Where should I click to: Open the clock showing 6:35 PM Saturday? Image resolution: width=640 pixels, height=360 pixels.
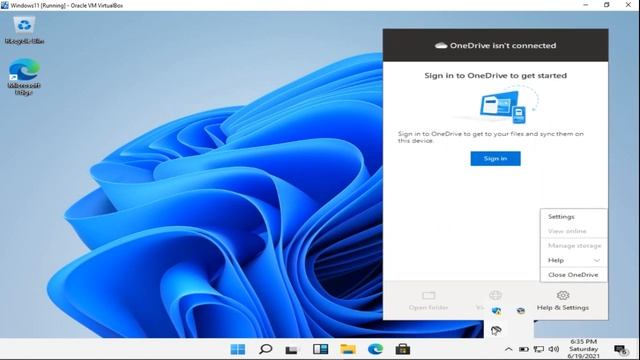(x=584, y=349)
